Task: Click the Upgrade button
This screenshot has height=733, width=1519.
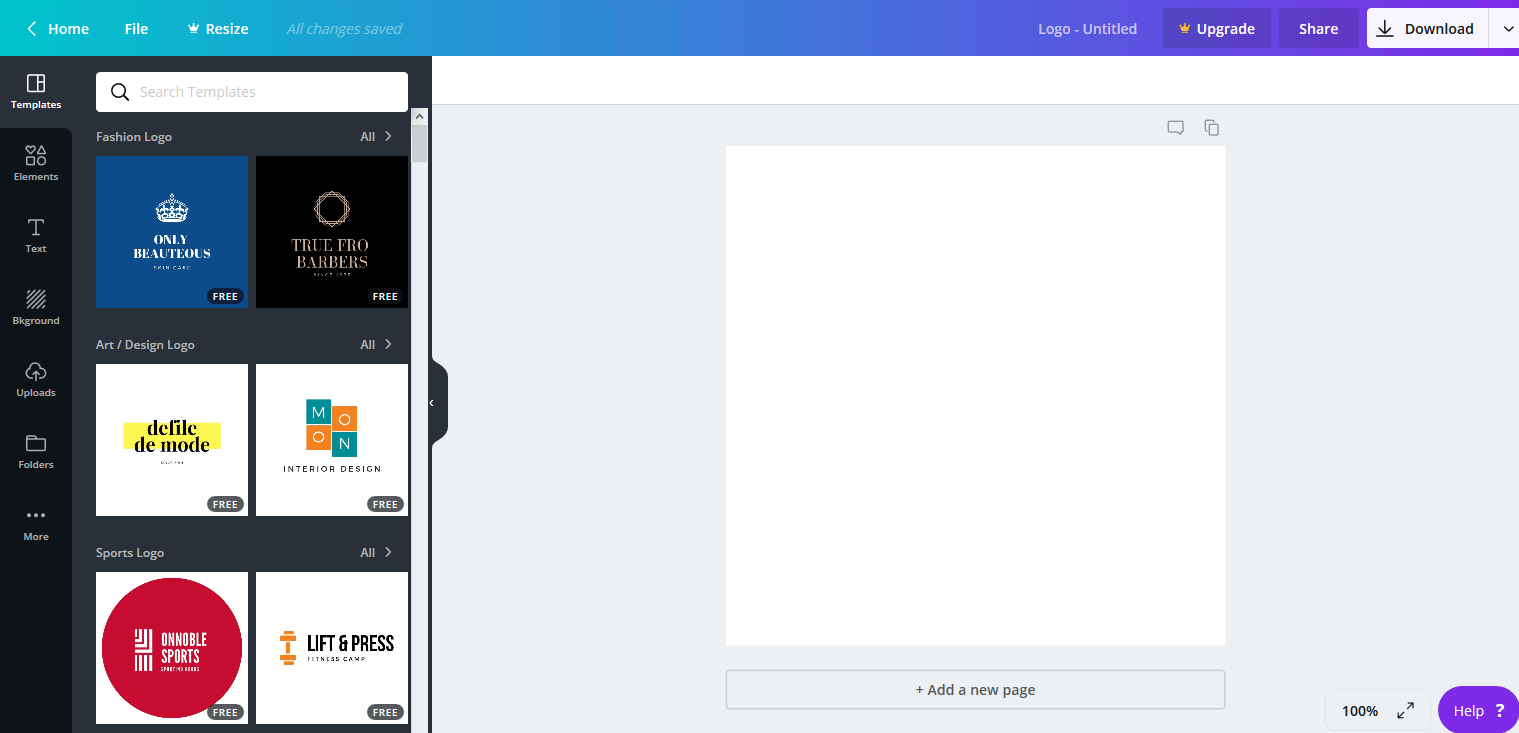Action: click(1216, 28)
